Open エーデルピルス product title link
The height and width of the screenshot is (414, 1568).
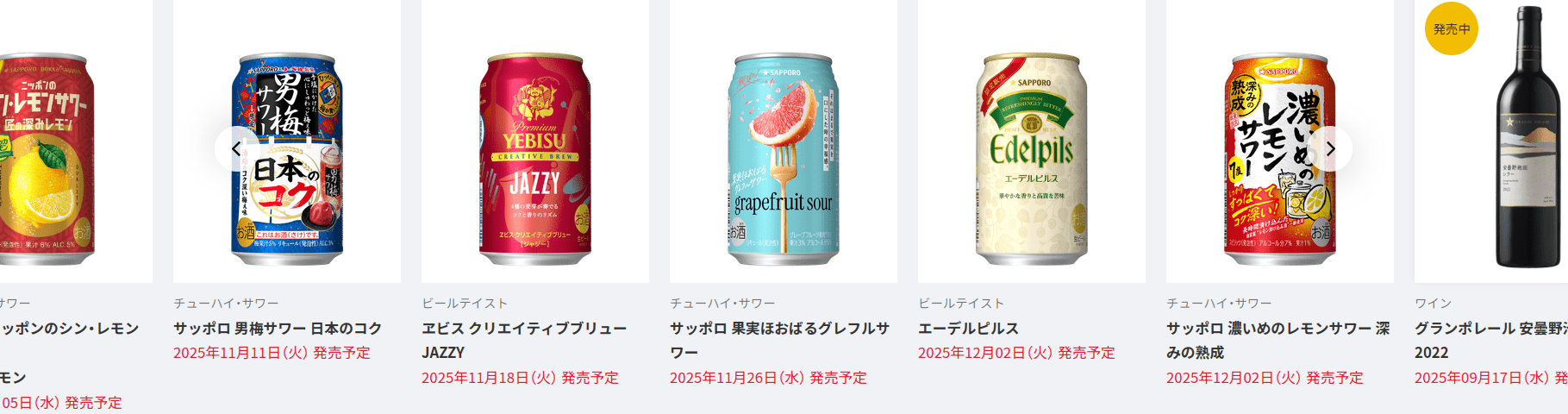[968, 328]
